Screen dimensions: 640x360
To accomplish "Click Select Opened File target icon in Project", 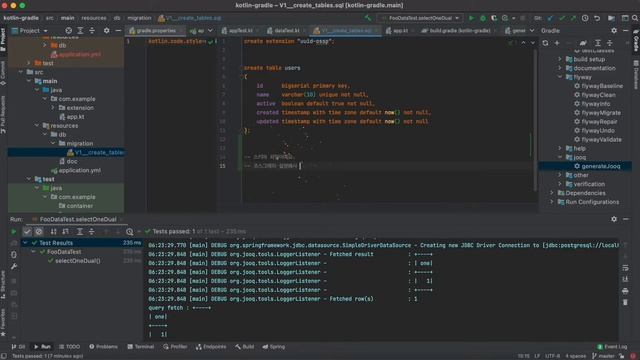I will tap(69, 31).
